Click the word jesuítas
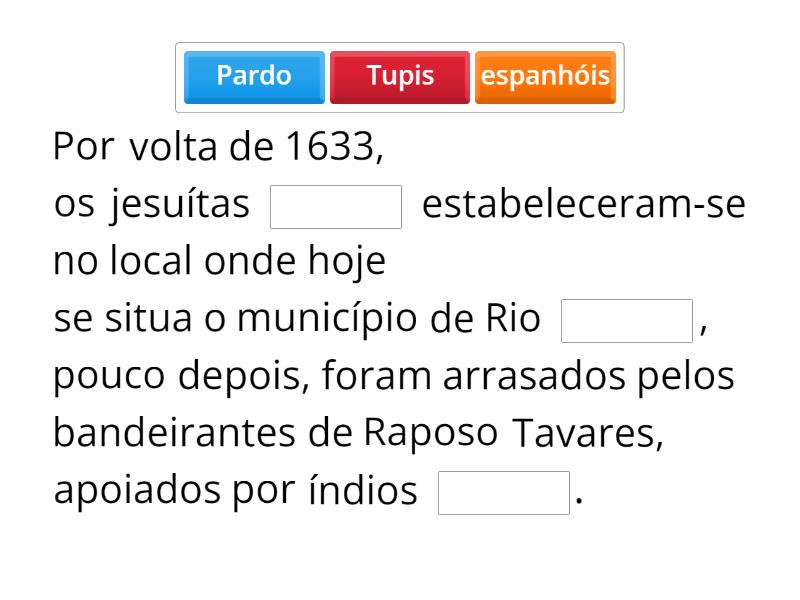The image size is (800, 600). point(180,205)
